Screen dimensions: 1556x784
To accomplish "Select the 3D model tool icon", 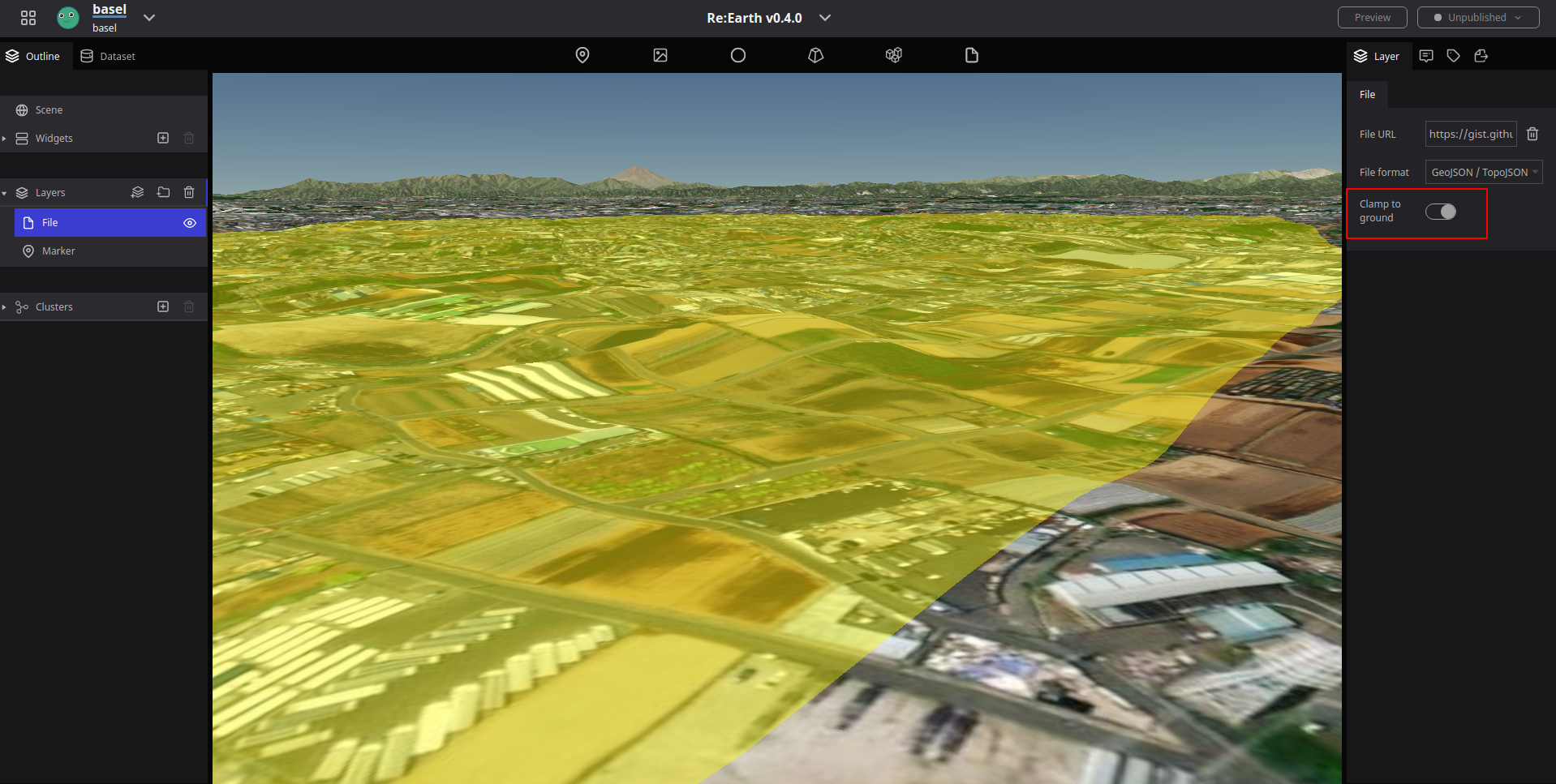I will [816, 55].
